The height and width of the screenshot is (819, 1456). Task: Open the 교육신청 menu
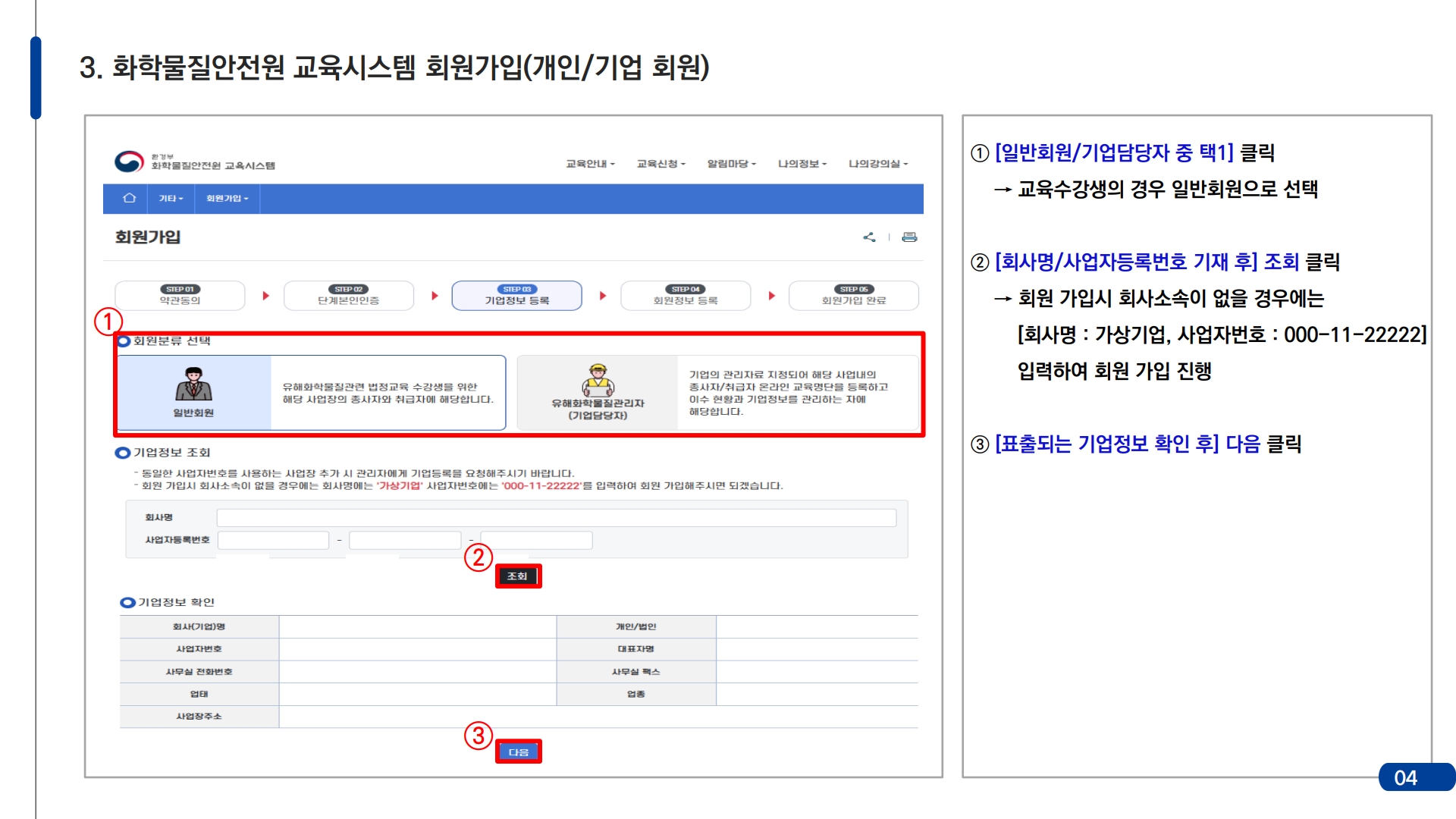tap(661, 164)
